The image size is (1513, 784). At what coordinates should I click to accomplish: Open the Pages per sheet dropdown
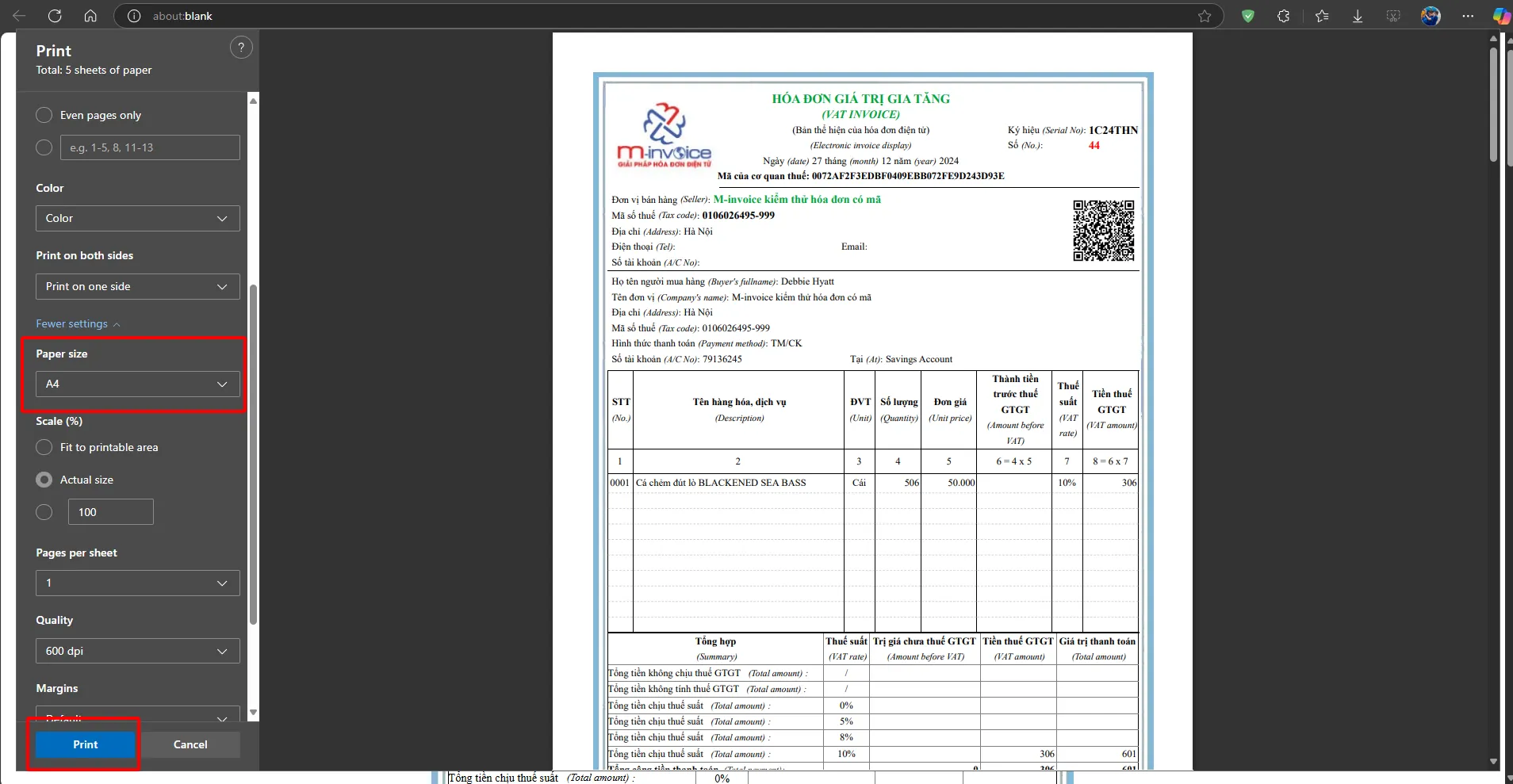click(x=138, y=583)
